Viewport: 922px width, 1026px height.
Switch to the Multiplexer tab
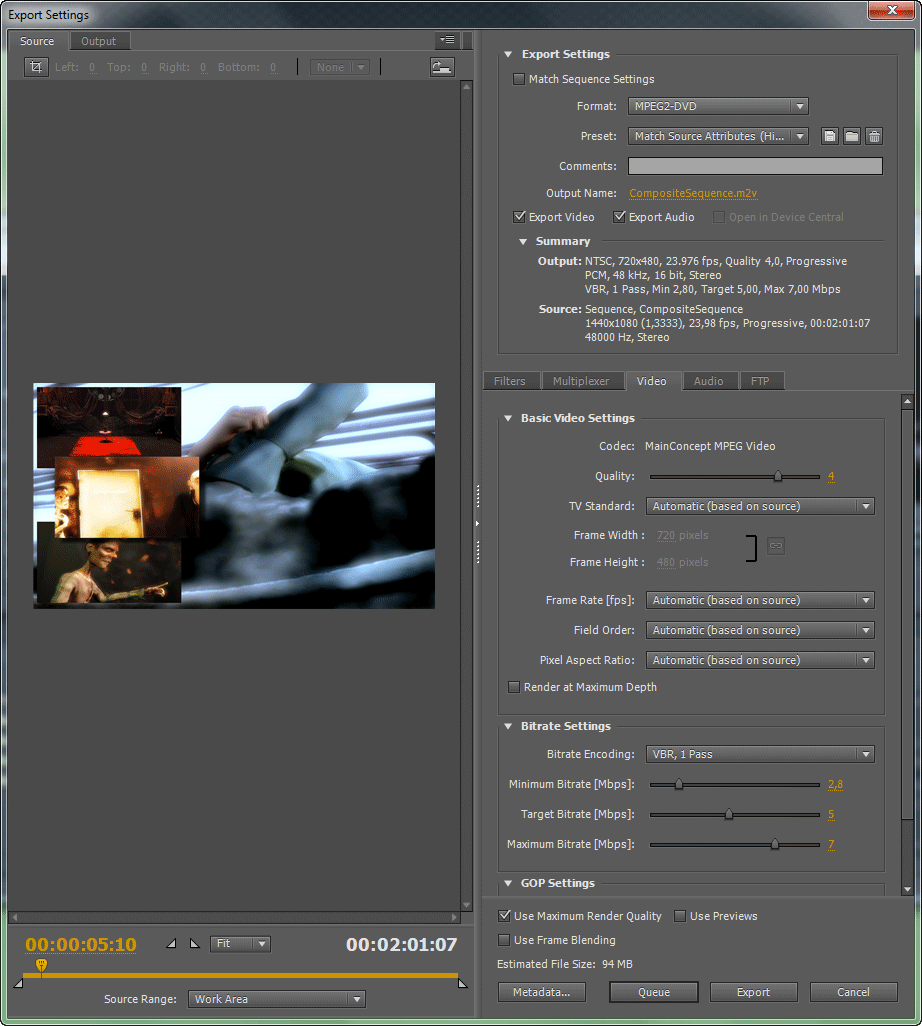[581, 381]
